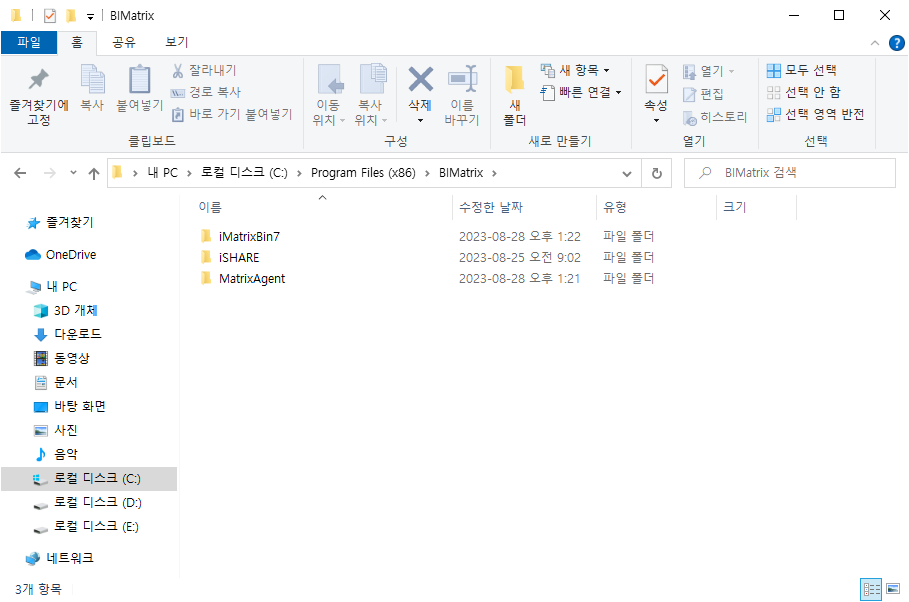The image size is (909, 602).
Task: Click the Cut (잘라내기) scissors command
Action: 204,71
